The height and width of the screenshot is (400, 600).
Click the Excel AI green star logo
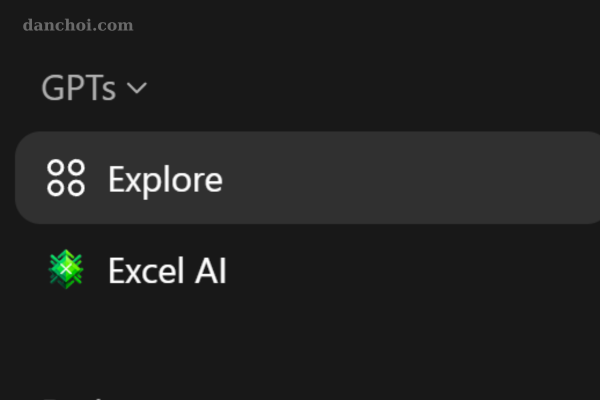pyautogui.click(x=66, y=270)
